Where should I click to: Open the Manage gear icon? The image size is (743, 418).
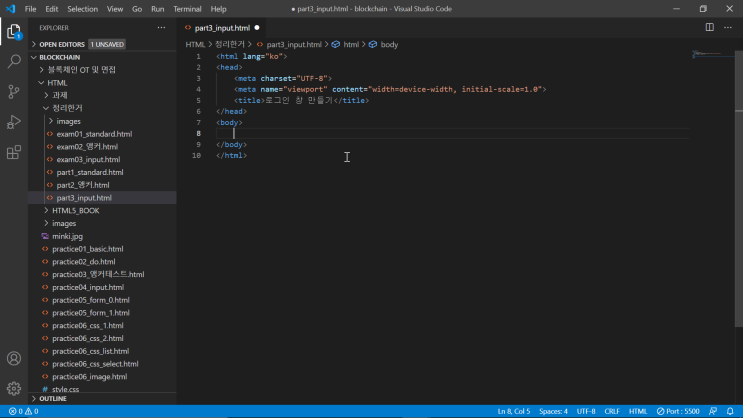(14, 389)
